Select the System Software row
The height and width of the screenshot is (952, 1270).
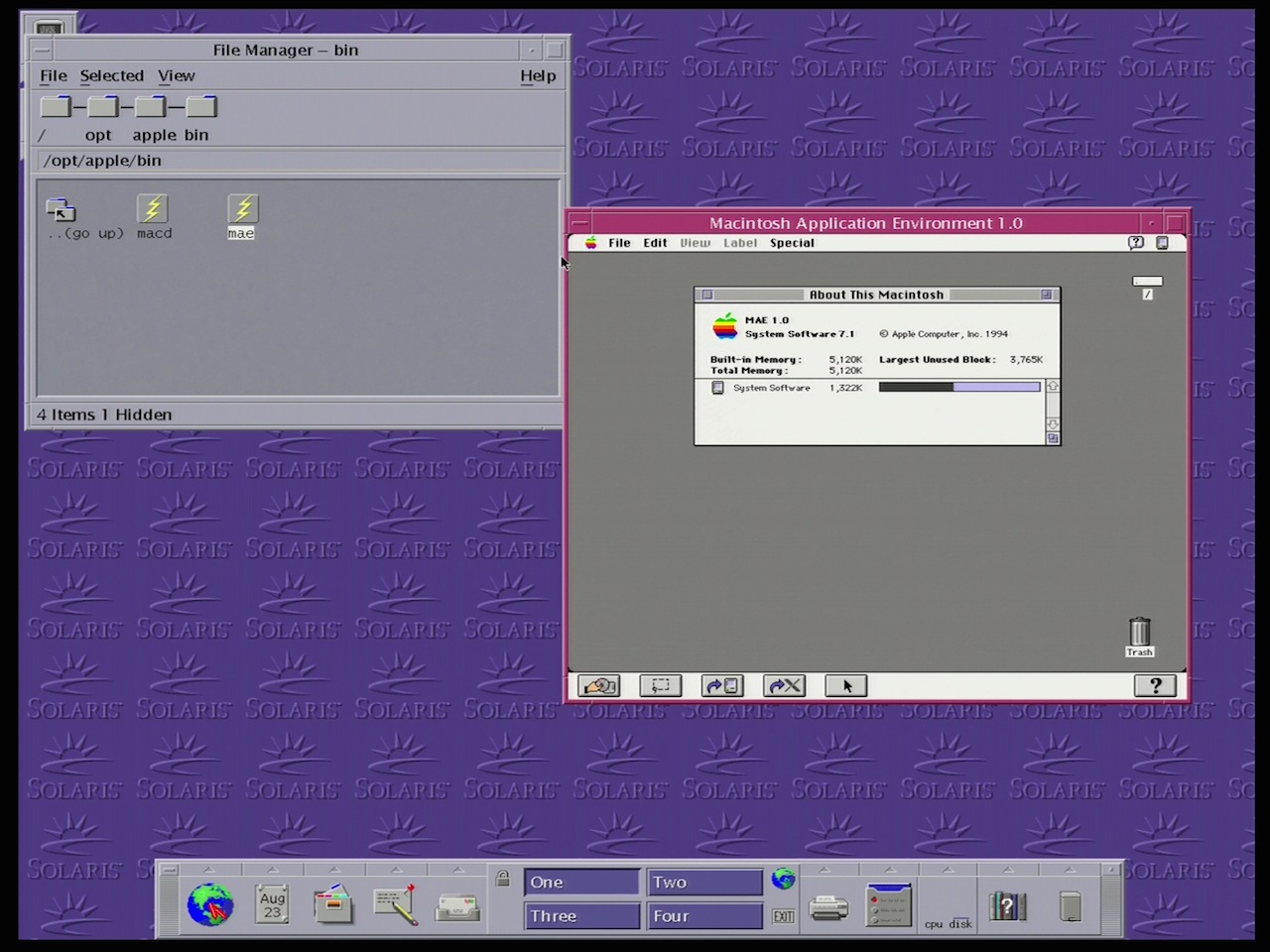click(x=877, y=388)
